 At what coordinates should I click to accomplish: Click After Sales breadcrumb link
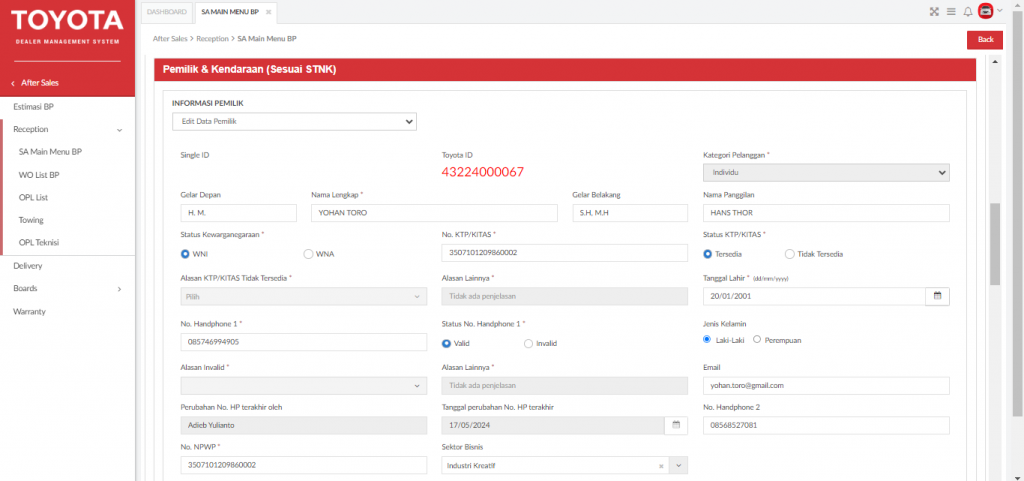click(x=170, y=39)
